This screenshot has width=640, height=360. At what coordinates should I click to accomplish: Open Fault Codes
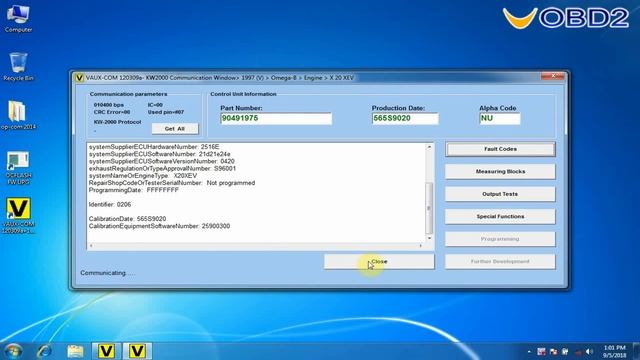500,149
